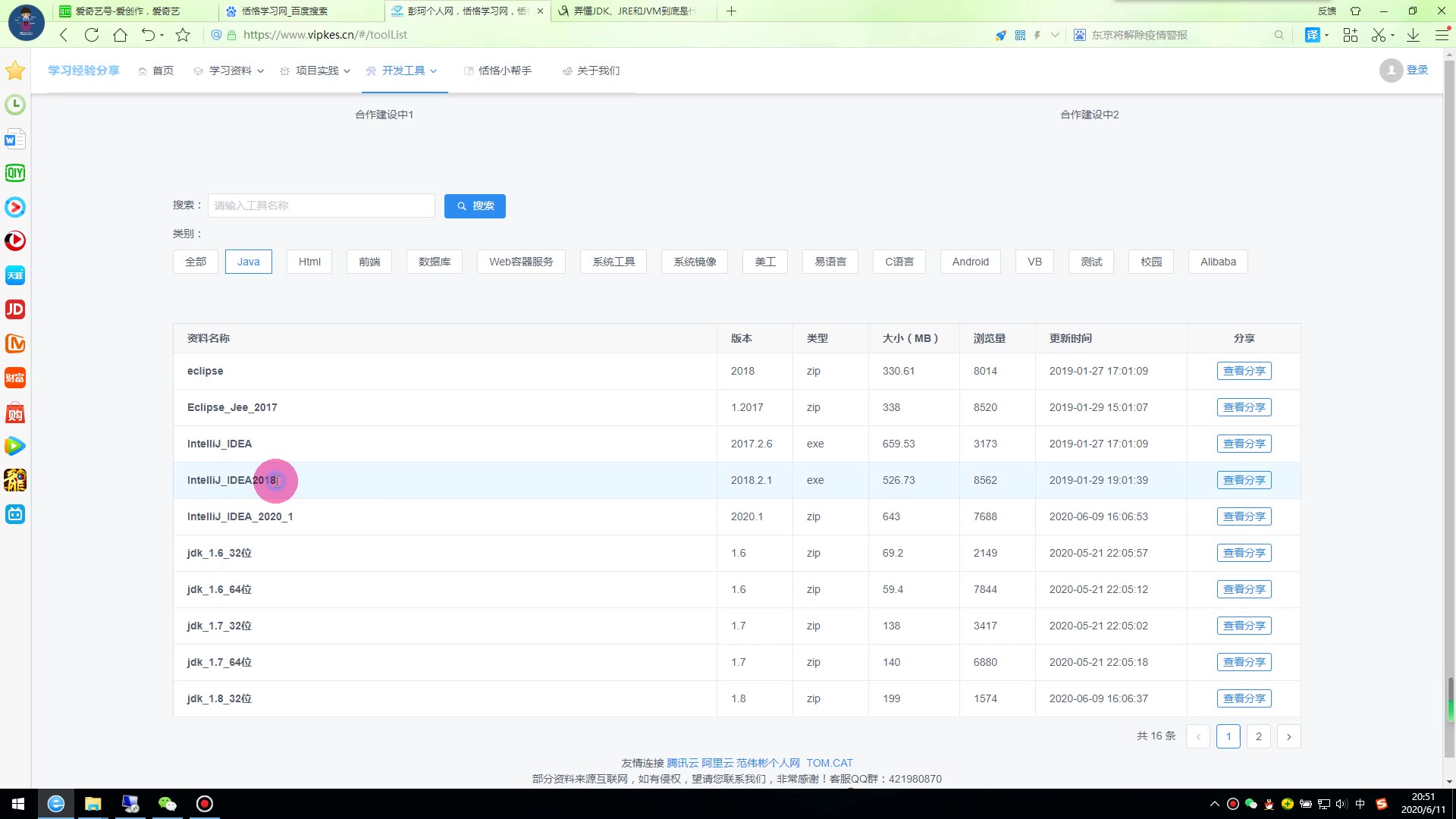This screenshot has width=1456, height=819.
Task: Go to browser home page icon
Action: point(120,35)
